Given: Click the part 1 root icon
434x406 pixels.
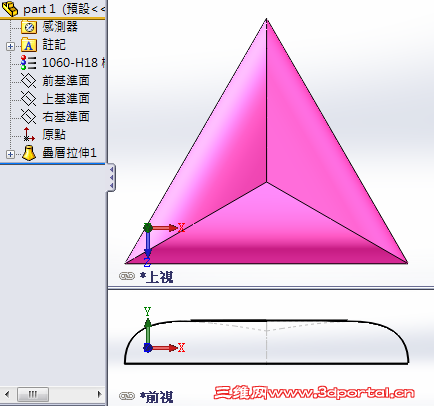Looking at the screenshot, I should tap(10, 9).
